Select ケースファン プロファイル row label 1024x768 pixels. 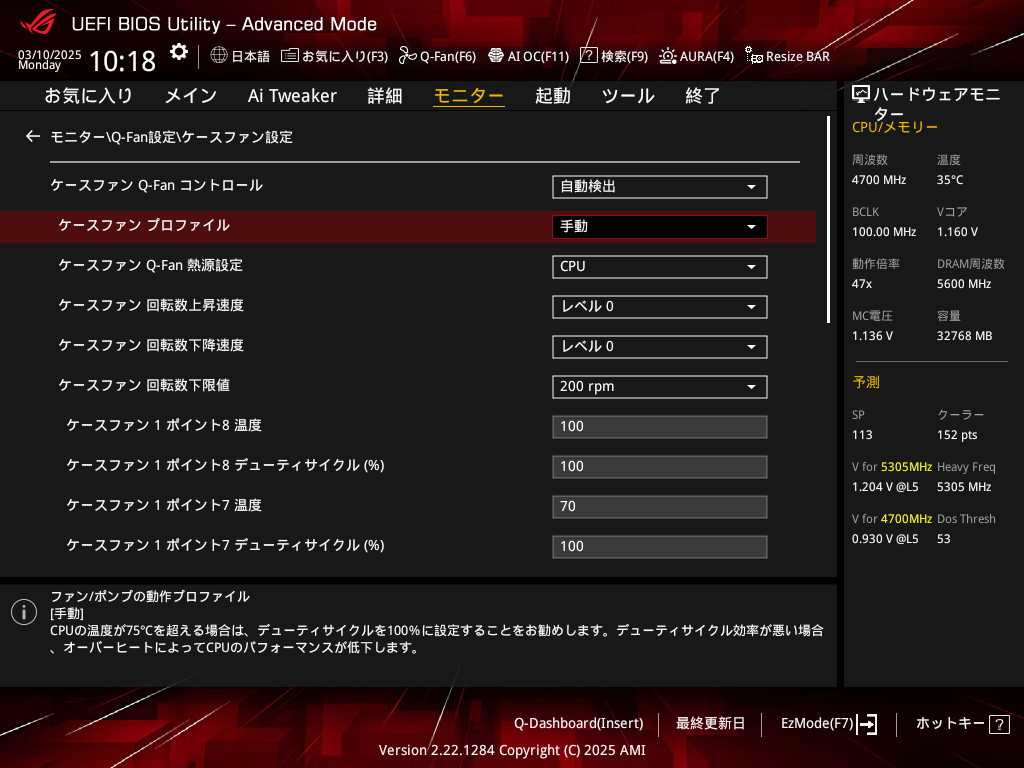pyautogui.click(x=144, y=225)
